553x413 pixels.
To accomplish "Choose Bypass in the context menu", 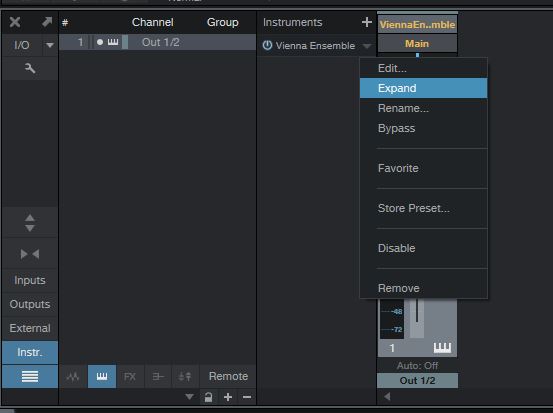I will (x=424, y=128).
